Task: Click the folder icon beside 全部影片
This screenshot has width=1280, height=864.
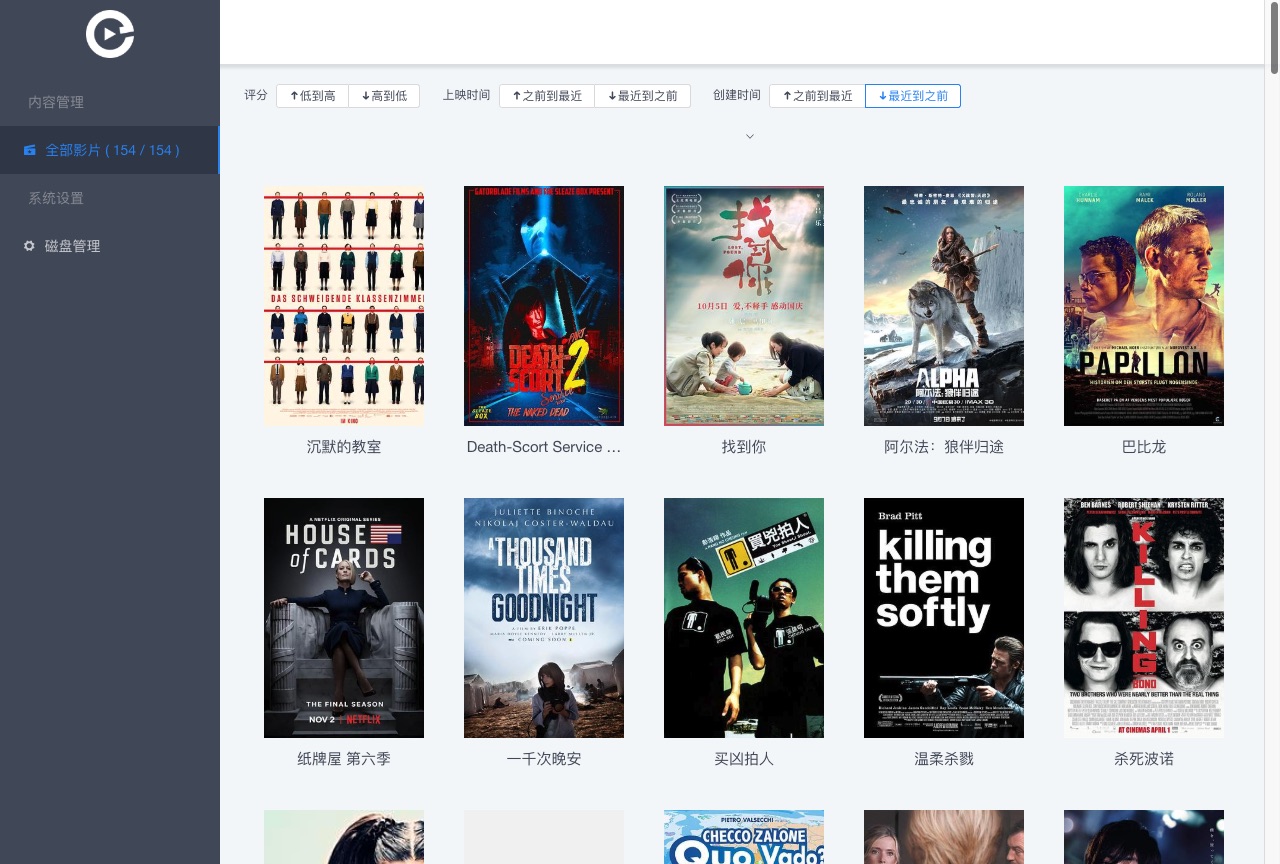Action: [30, 150]
